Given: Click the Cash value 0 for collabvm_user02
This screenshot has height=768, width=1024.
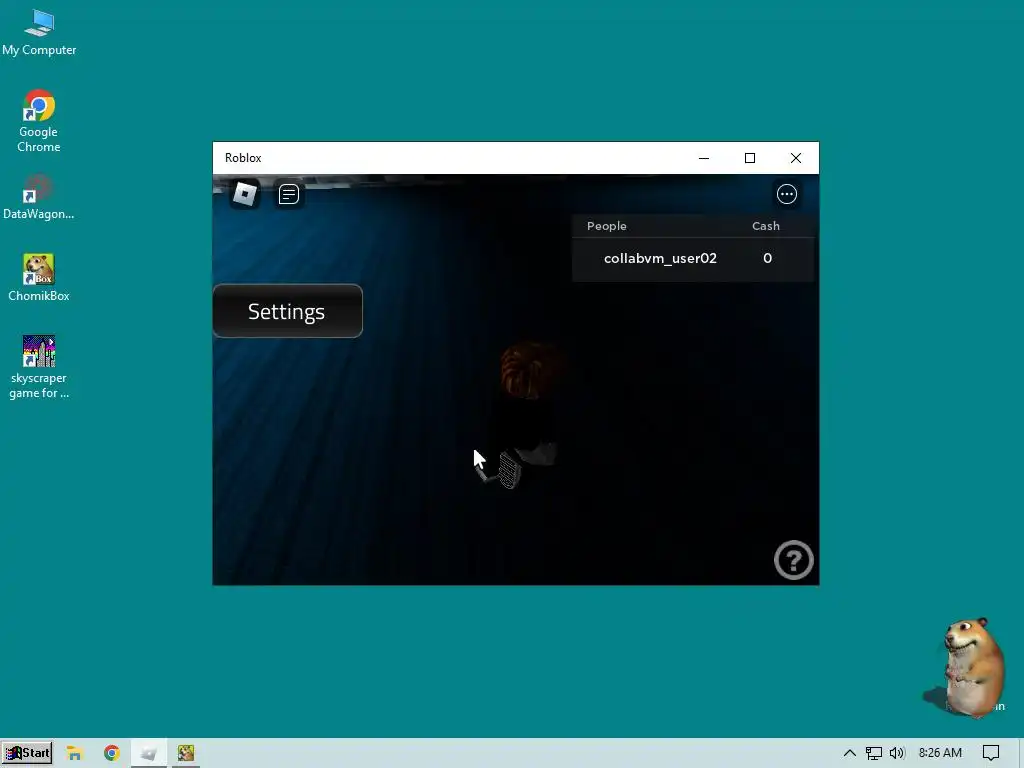Looking at the screenshot, I should point(767,258).
